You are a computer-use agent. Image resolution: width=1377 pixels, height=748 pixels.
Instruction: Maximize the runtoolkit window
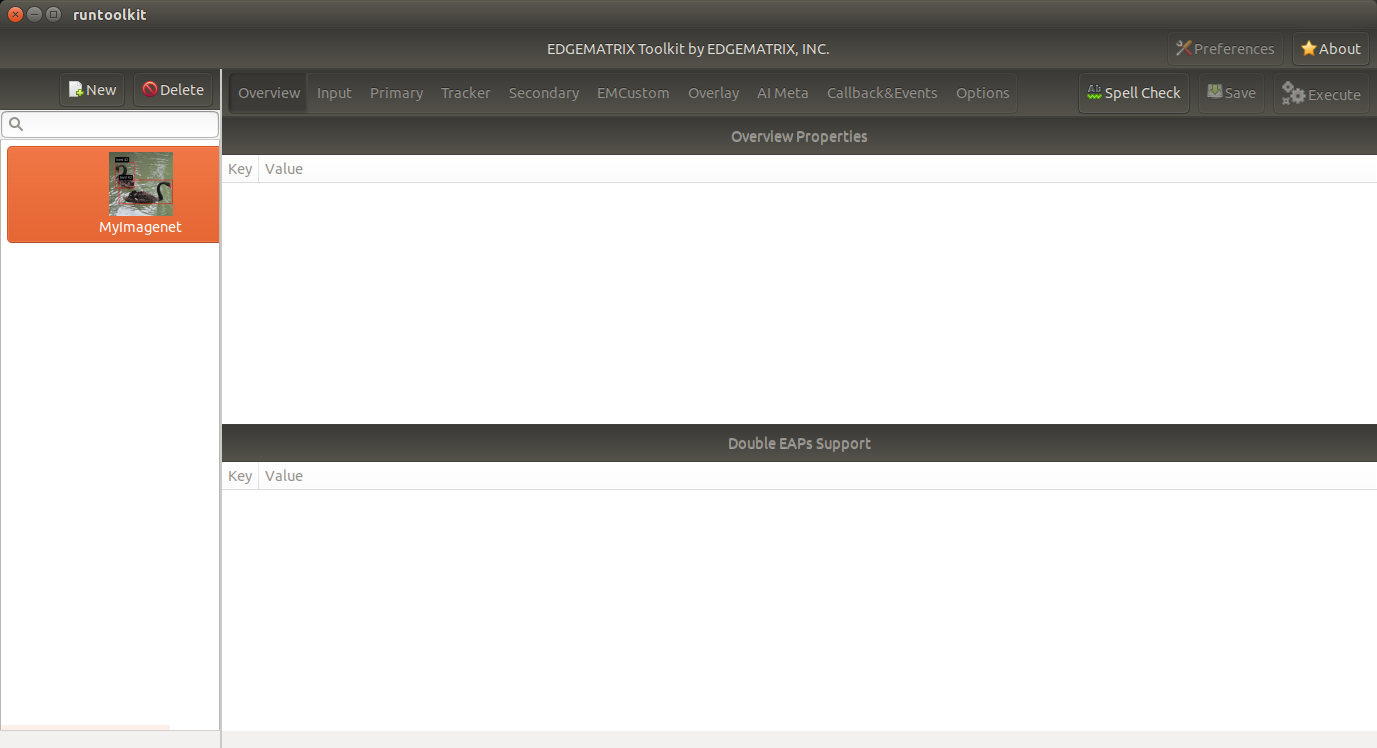tap(53, 15)
